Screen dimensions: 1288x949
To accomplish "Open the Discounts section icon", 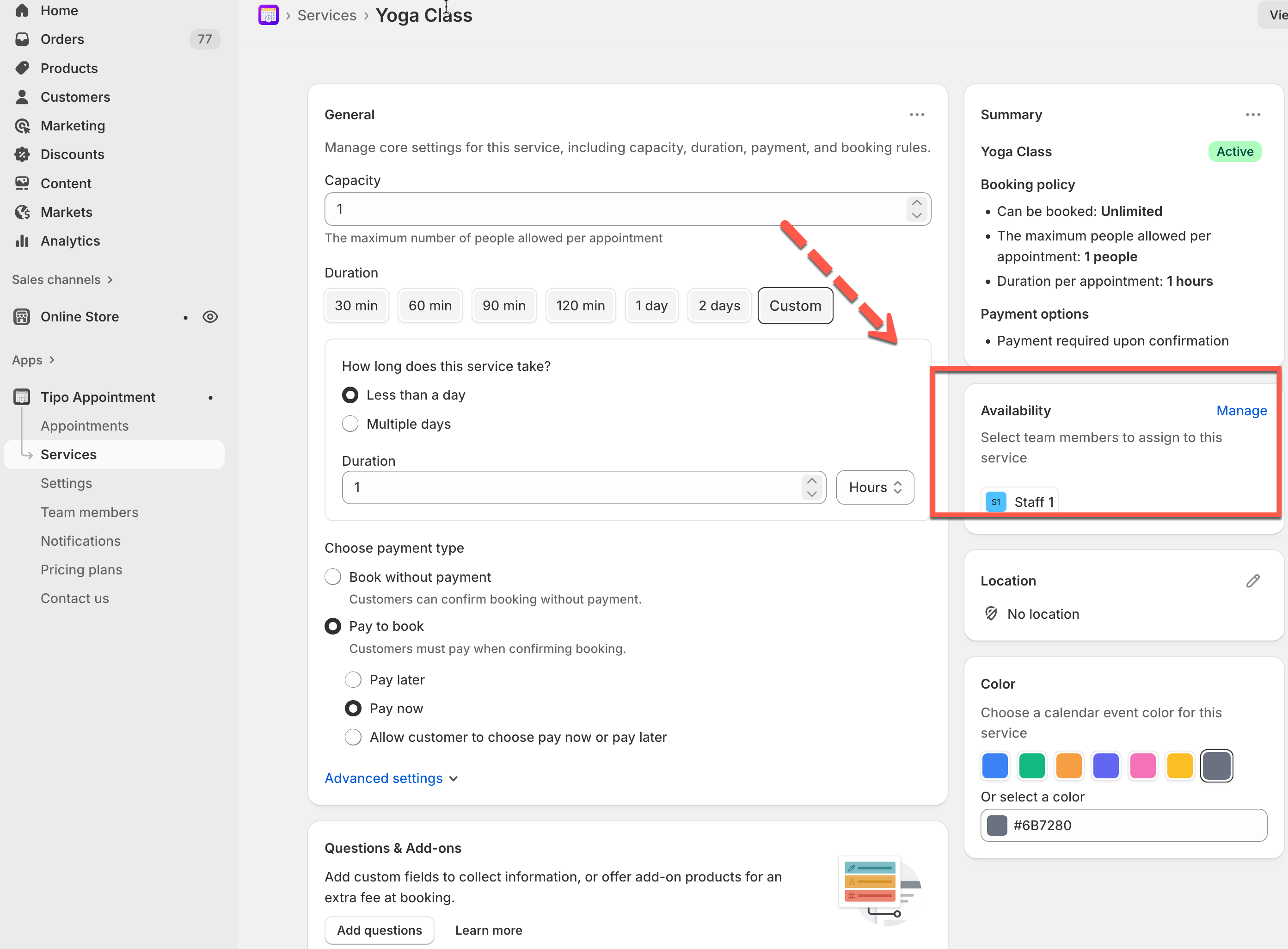I will [22, 154].
